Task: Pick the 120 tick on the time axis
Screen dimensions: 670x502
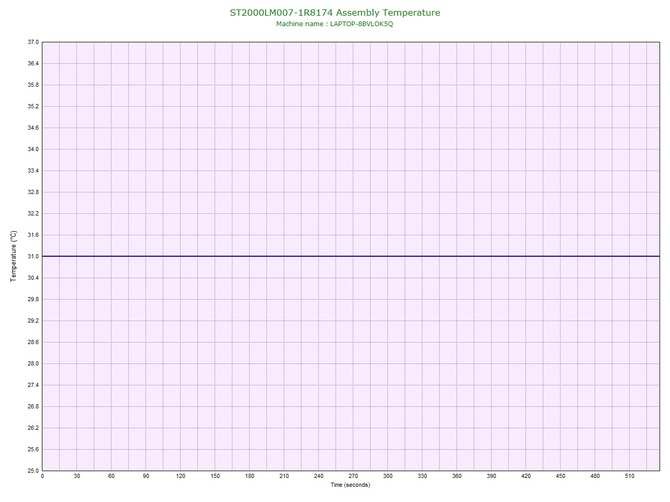Action: [x=180, y=477]
